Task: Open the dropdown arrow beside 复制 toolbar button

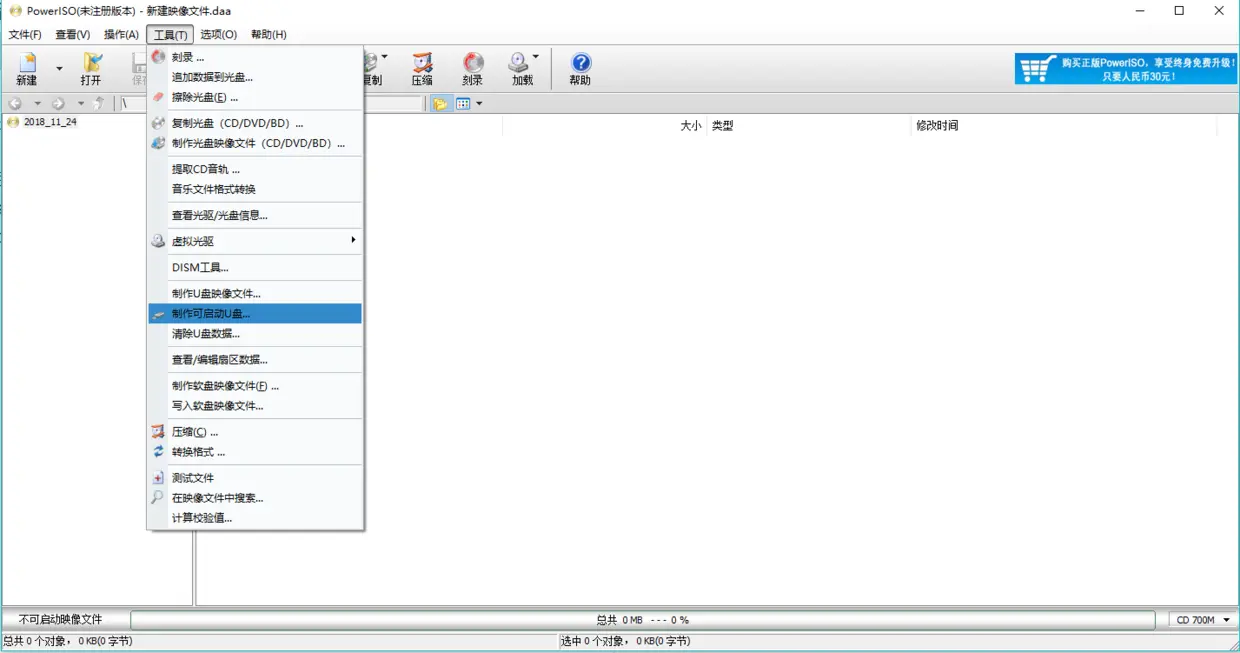Action: 385,58
